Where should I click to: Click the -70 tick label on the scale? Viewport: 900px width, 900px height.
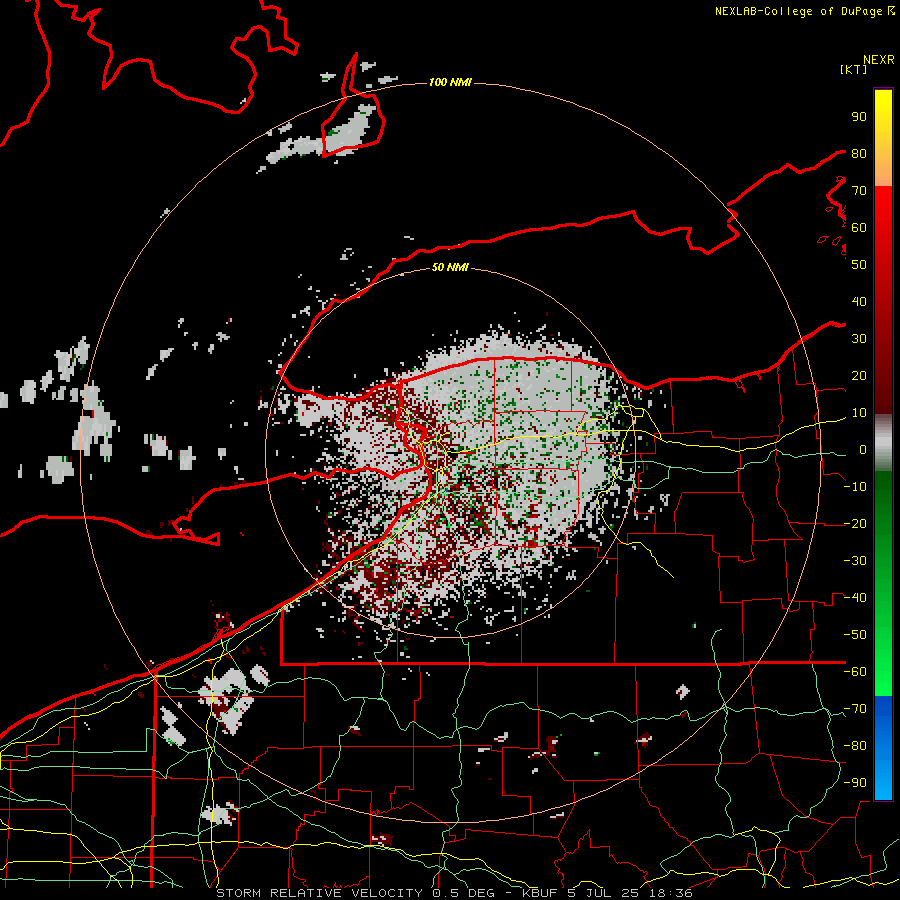(855, 709)
